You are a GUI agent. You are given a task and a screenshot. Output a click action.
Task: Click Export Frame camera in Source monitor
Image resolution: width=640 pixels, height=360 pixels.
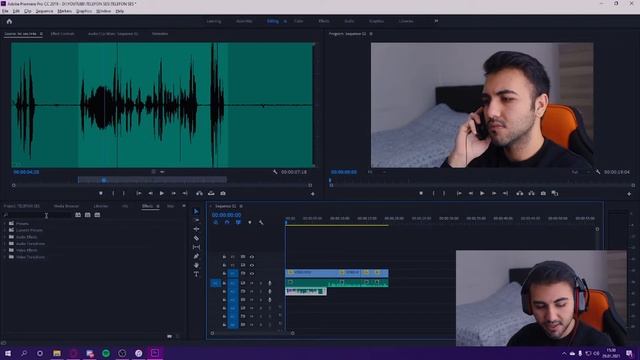[x=223, y=193]
